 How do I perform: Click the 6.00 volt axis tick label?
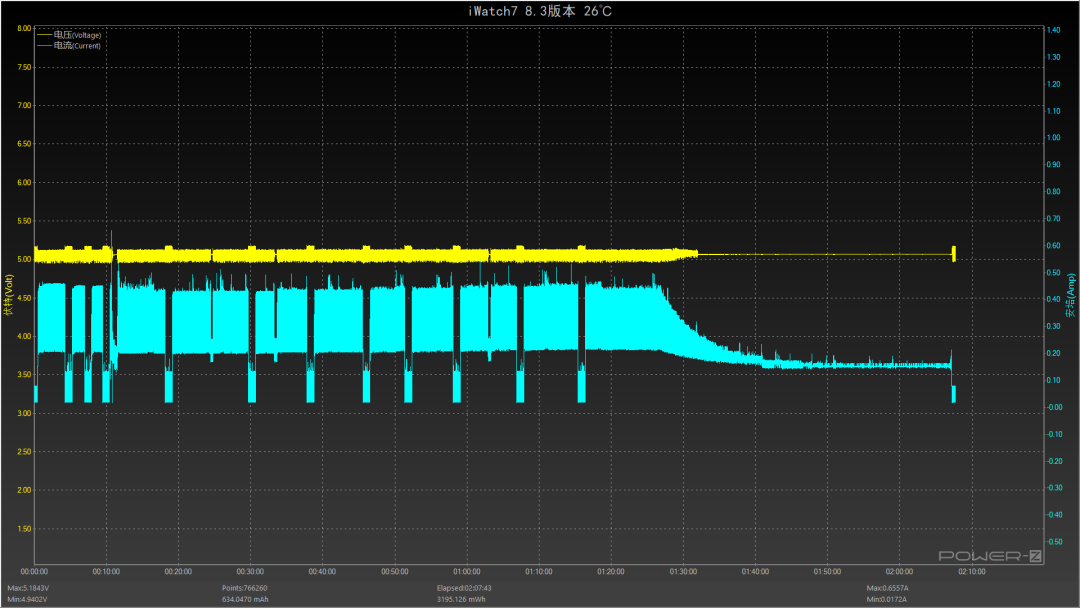tap(24, 182)
